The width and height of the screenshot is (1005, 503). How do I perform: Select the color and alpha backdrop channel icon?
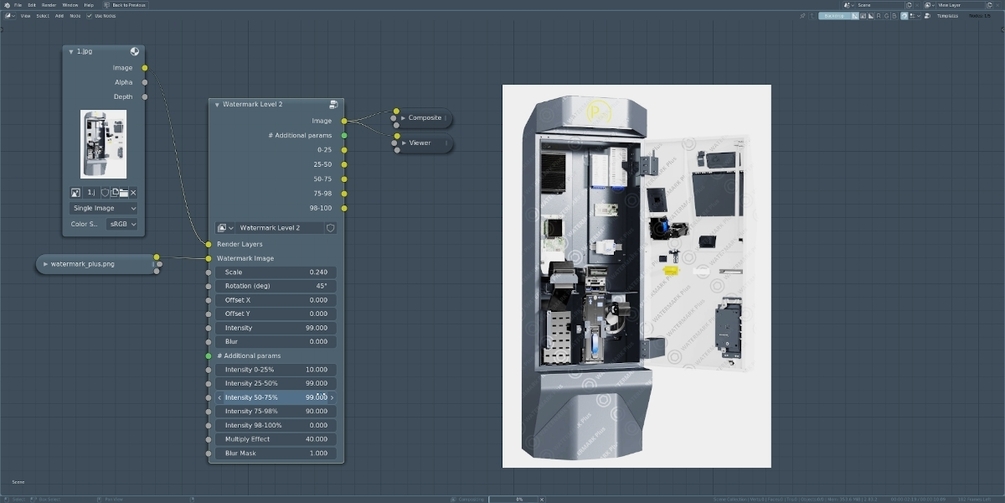tap(855, 16)
